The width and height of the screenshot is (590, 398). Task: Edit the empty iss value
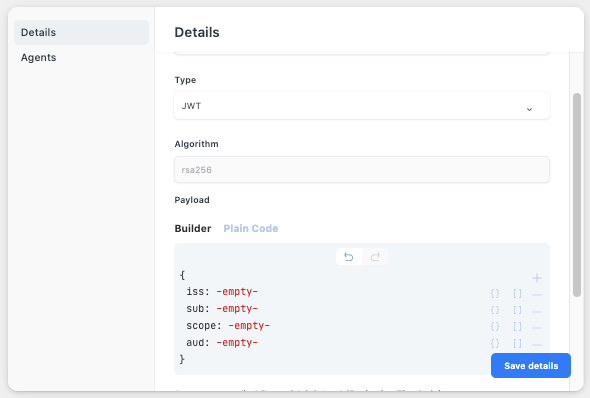coord(237,292)
